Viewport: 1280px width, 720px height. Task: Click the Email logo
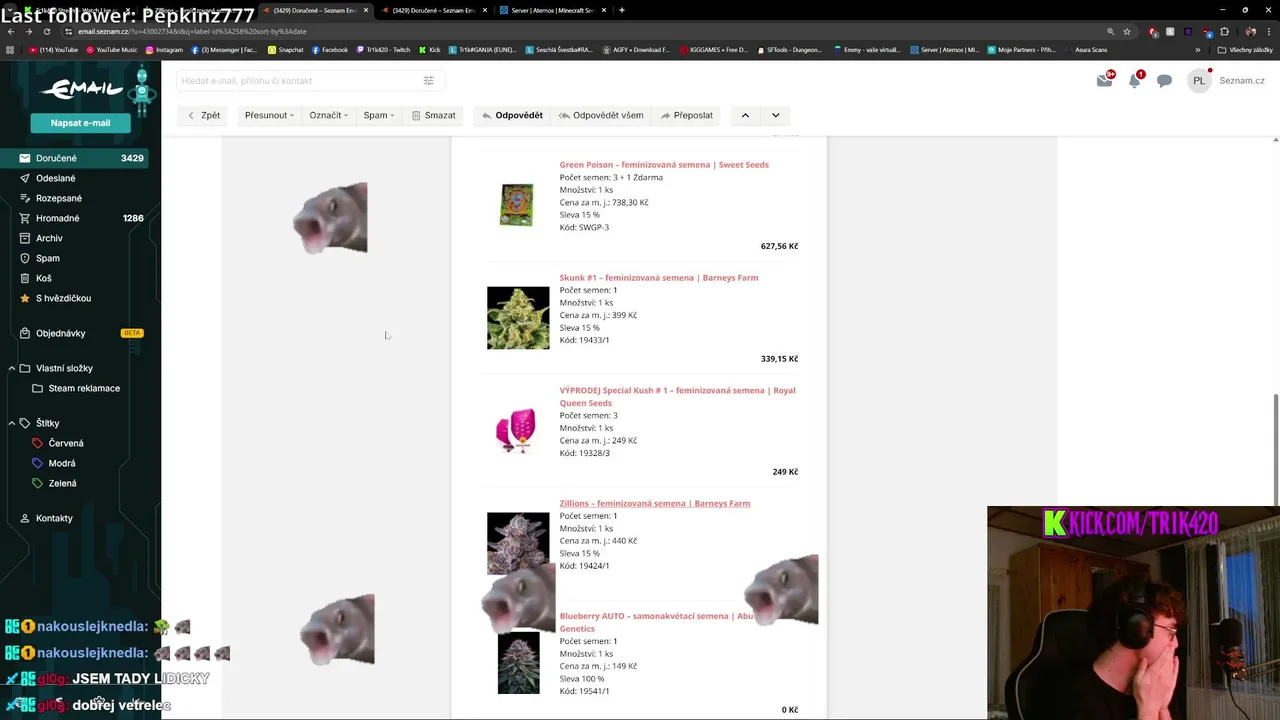[80, 89]
